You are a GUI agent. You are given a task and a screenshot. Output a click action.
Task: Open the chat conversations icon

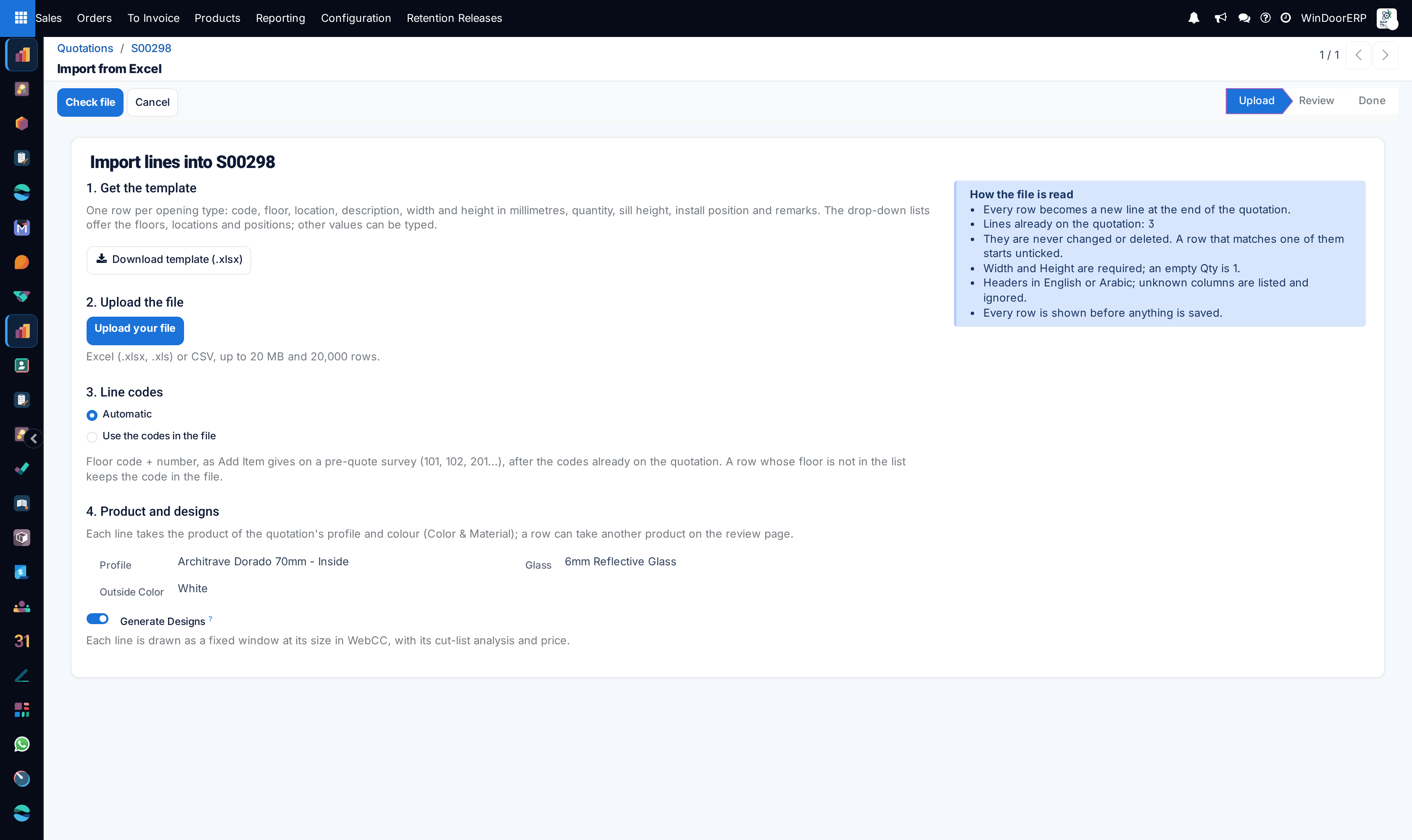pos(1244,18)
